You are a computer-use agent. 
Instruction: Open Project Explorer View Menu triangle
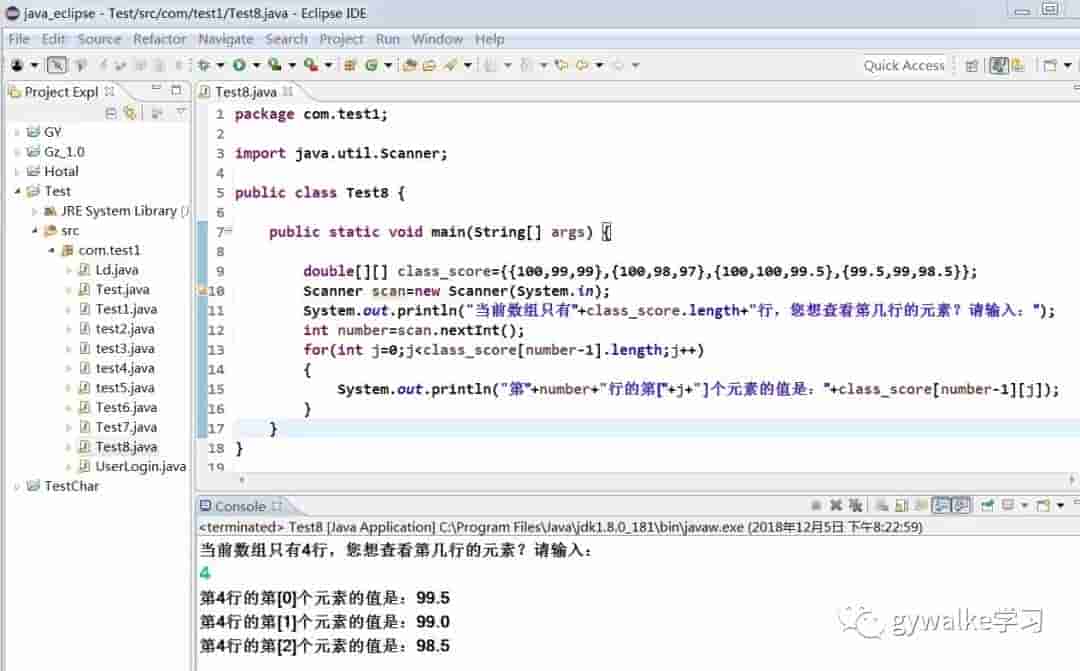[180, 112]
